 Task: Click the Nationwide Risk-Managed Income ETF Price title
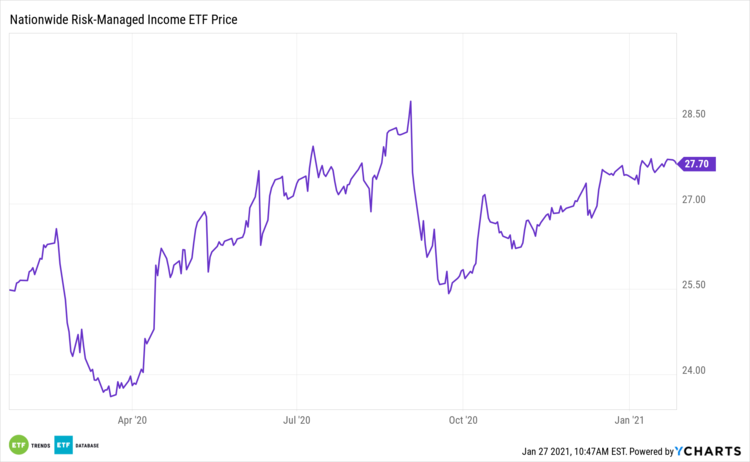pos(130,19)
